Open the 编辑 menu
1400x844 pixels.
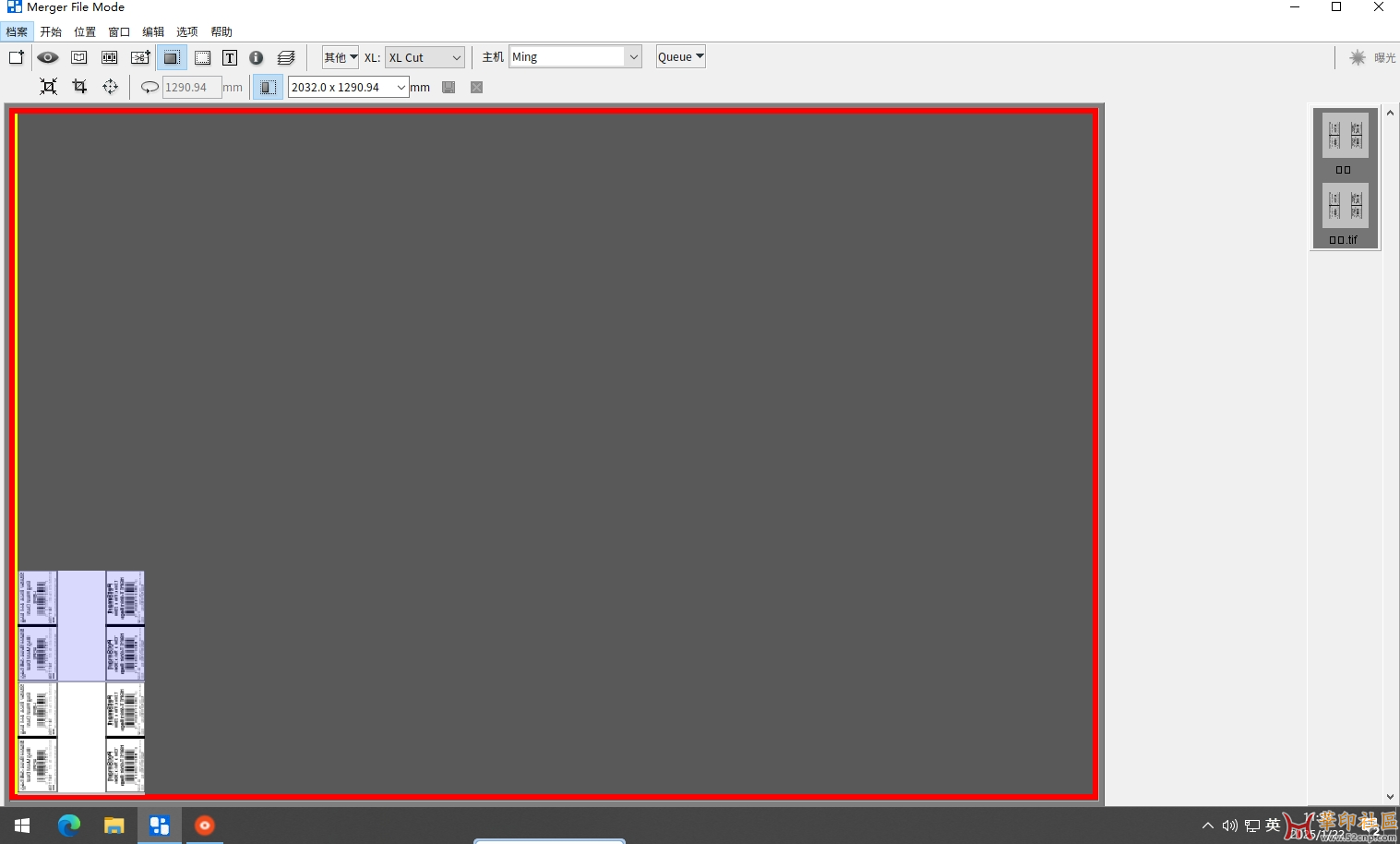coord(153,31)
